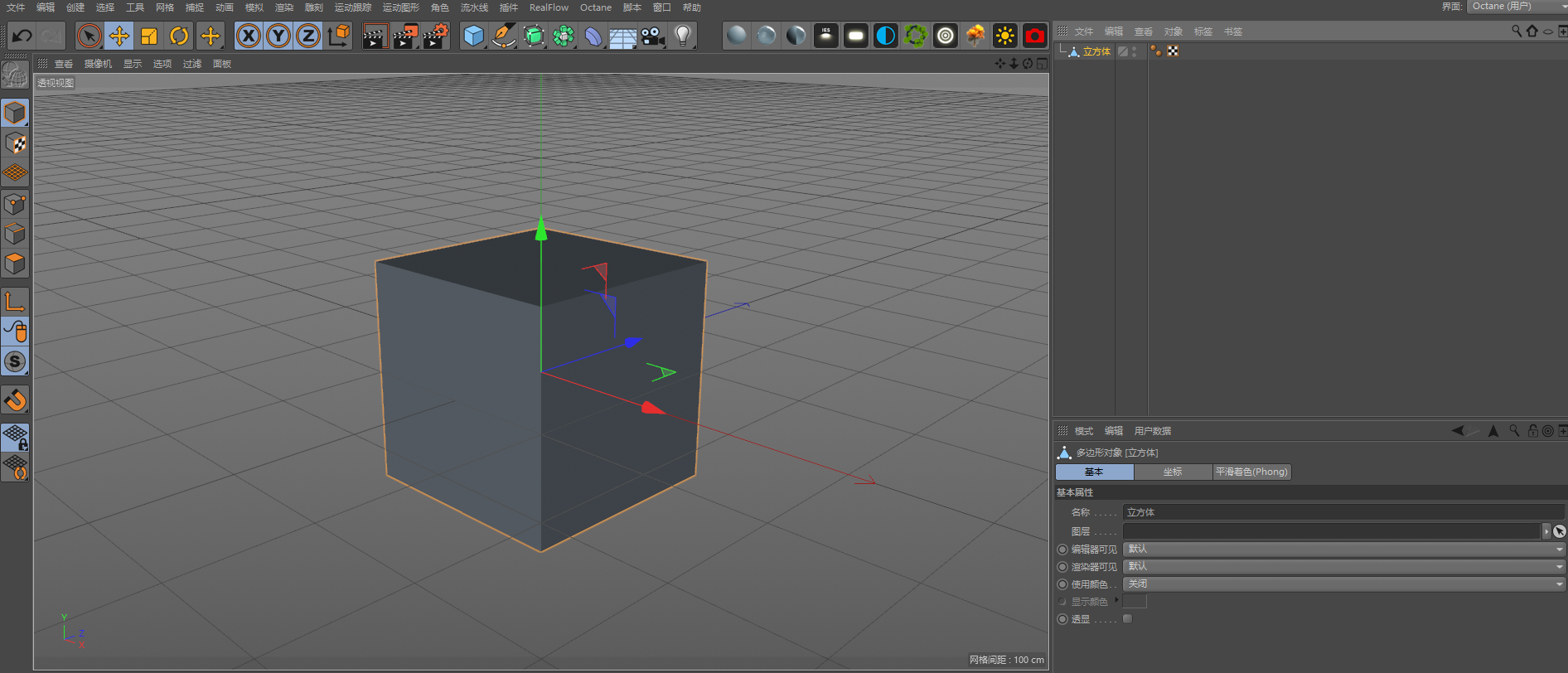Viewport: 1568px width, 673px height.
Task: Toggle the Y axis lock
Action: tap(278, 36)
